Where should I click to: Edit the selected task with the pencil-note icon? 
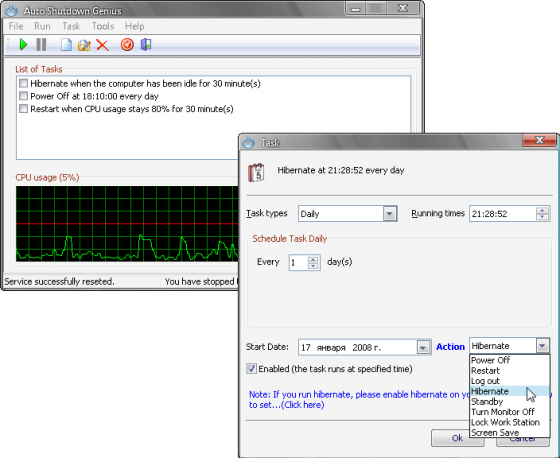(x=84, y=45)
